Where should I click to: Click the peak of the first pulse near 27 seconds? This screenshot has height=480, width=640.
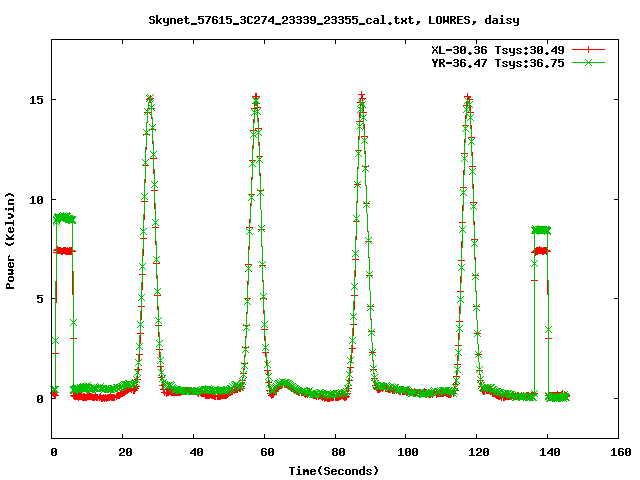coord(150,98)
